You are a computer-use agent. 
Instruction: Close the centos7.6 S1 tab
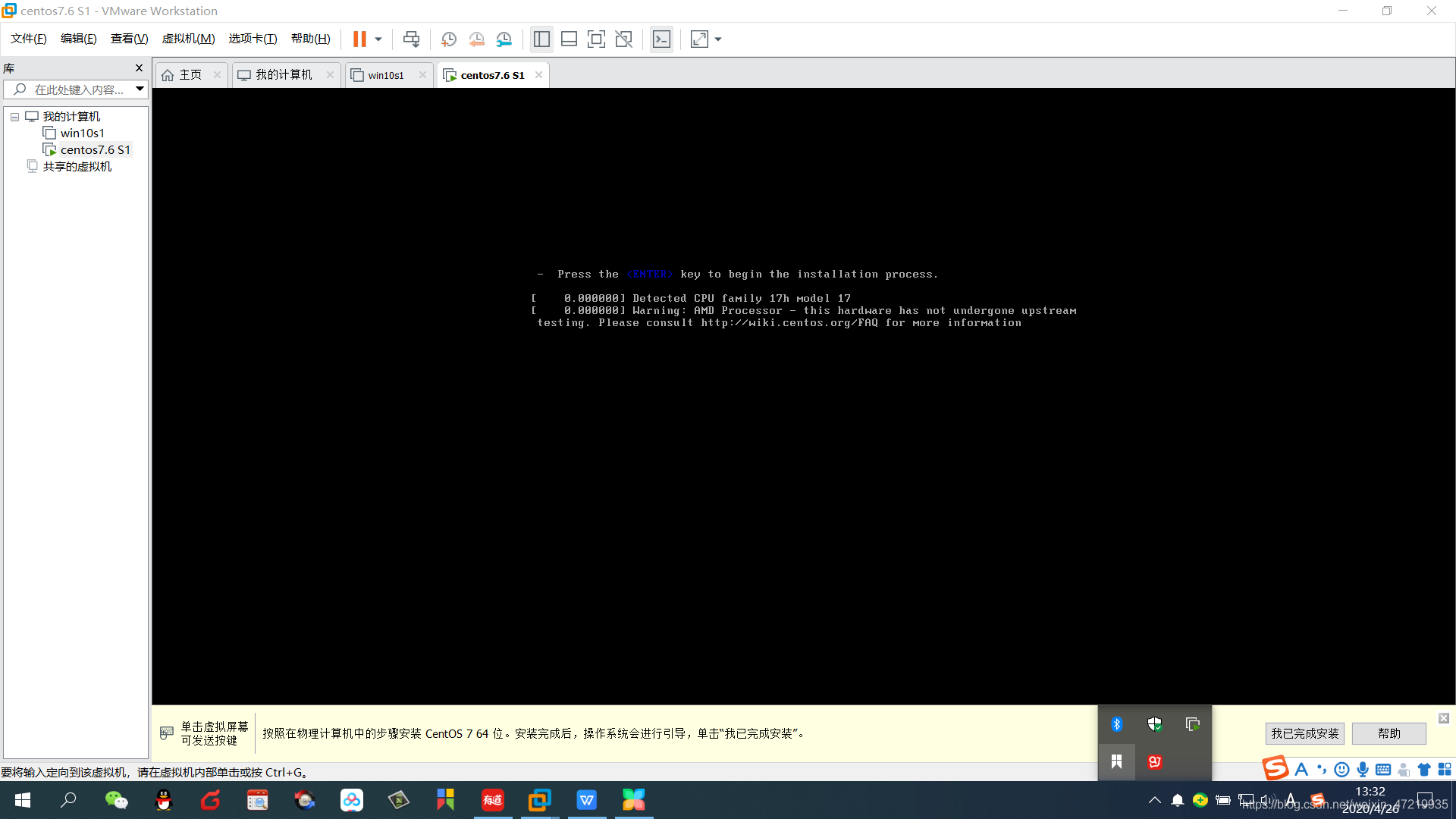[538, 74]
